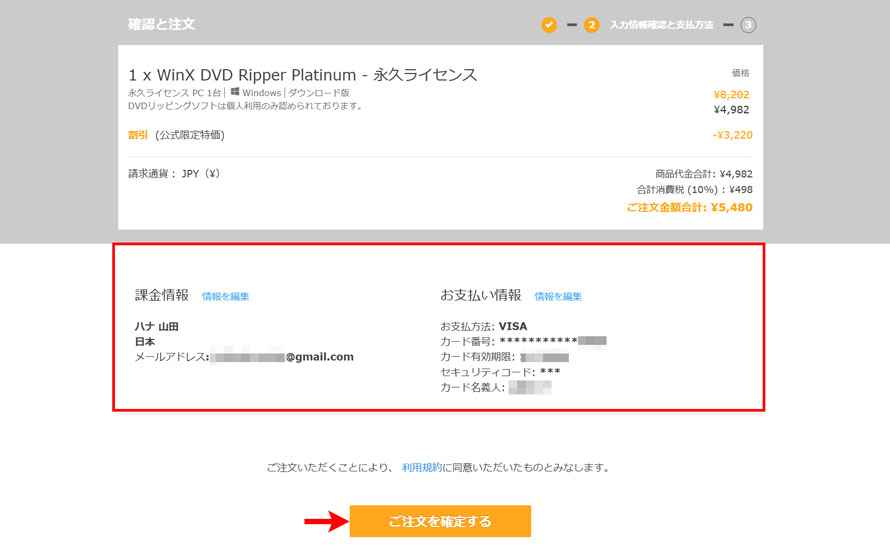Screen dimensions: 890x553
Task: Click billing currency 請求通貨: JPY (¥)
Action: [x=174, y=174]
